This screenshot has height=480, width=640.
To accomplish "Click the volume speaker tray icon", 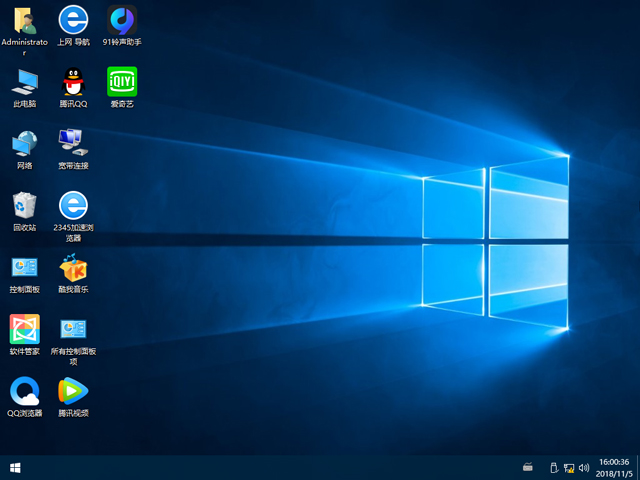I will point(581,467).
